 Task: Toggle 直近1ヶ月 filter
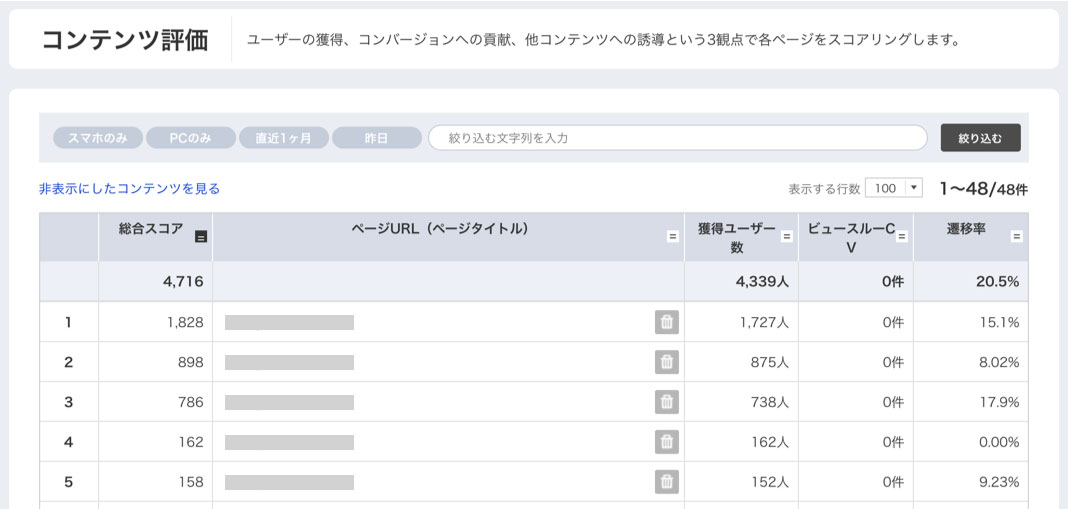tap(283, 138)
